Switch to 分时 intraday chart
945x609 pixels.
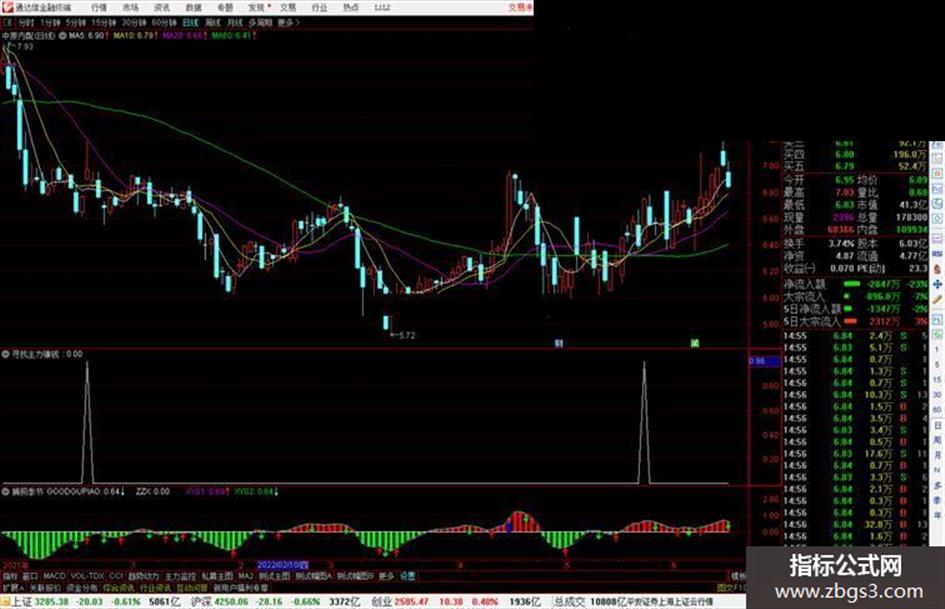[25, 22]
